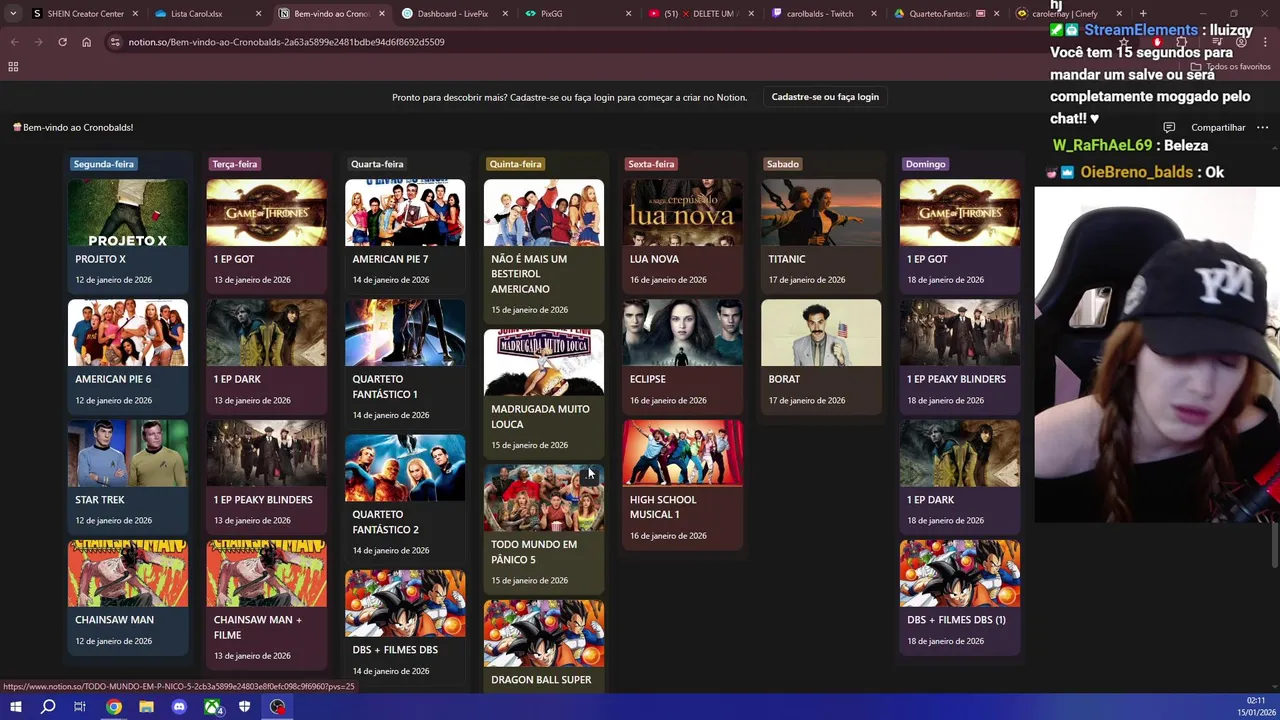Click the Sabado column label
The image size is (1280, 720).
[783, 164]
